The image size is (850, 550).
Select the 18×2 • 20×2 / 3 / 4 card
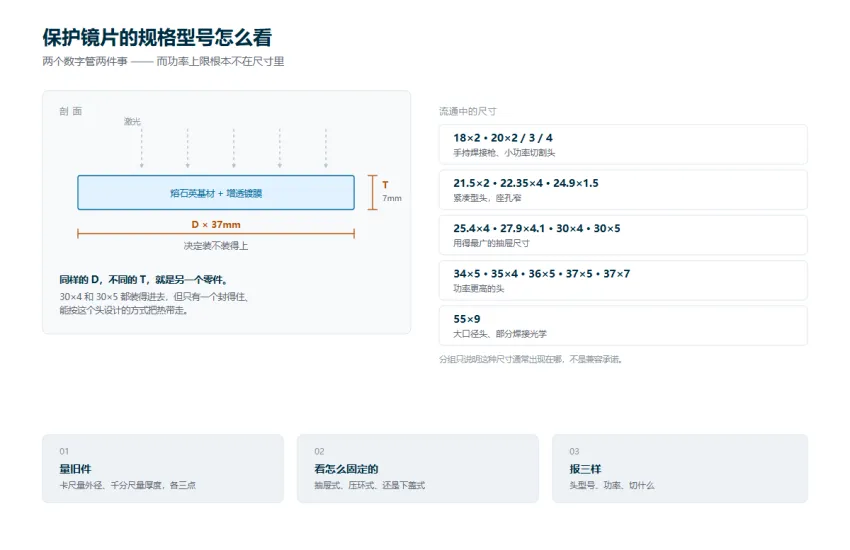click(623, 144)
